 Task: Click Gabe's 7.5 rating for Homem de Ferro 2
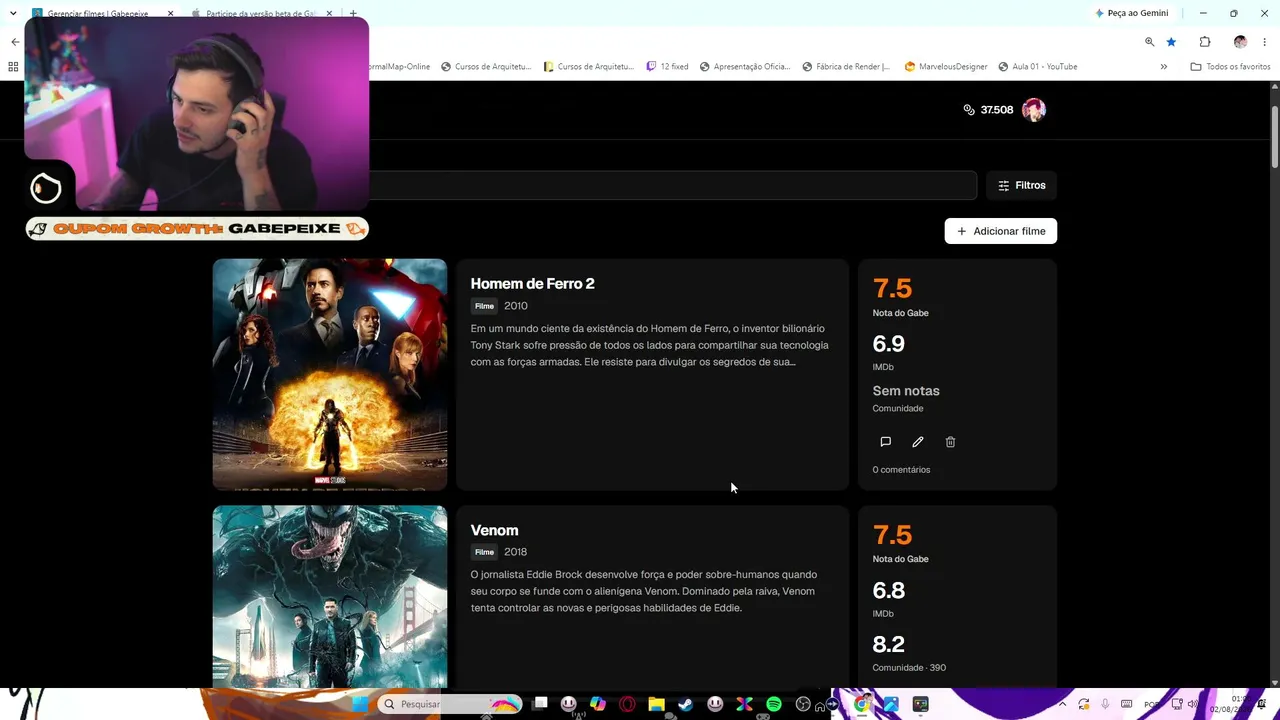click(x=892, y=288)
